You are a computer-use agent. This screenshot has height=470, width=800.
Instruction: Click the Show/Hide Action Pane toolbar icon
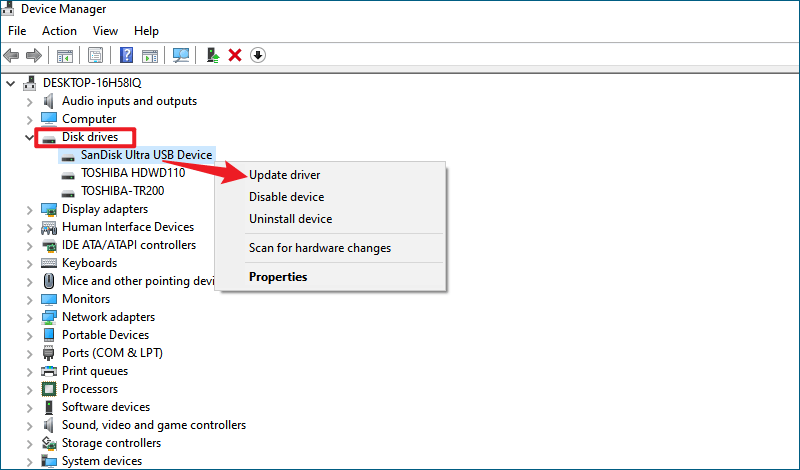coord(150,55)
